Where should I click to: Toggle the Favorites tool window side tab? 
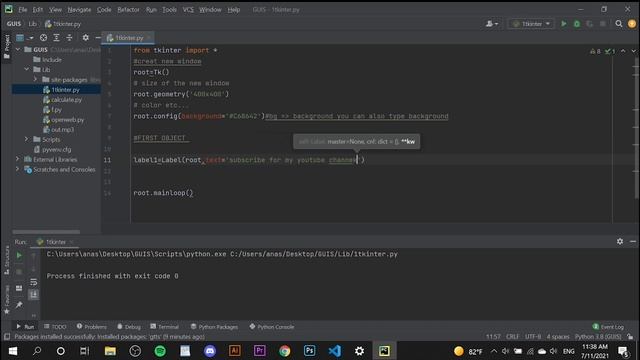pos(7,300)
